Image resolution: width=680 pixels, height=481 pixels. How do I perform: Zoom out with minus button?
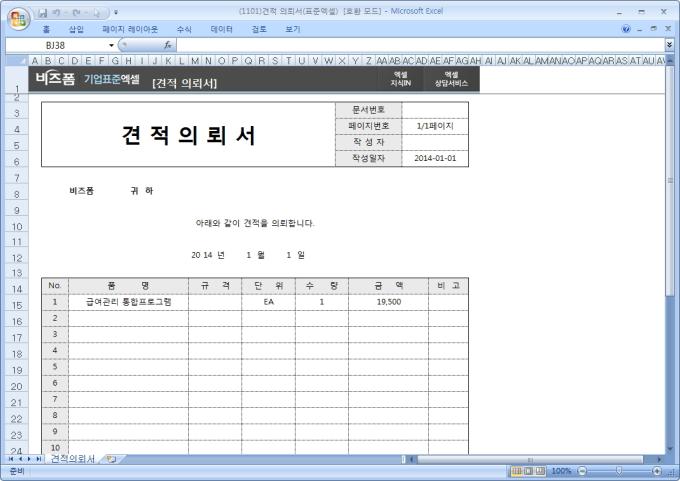click(x=582, y=471)
